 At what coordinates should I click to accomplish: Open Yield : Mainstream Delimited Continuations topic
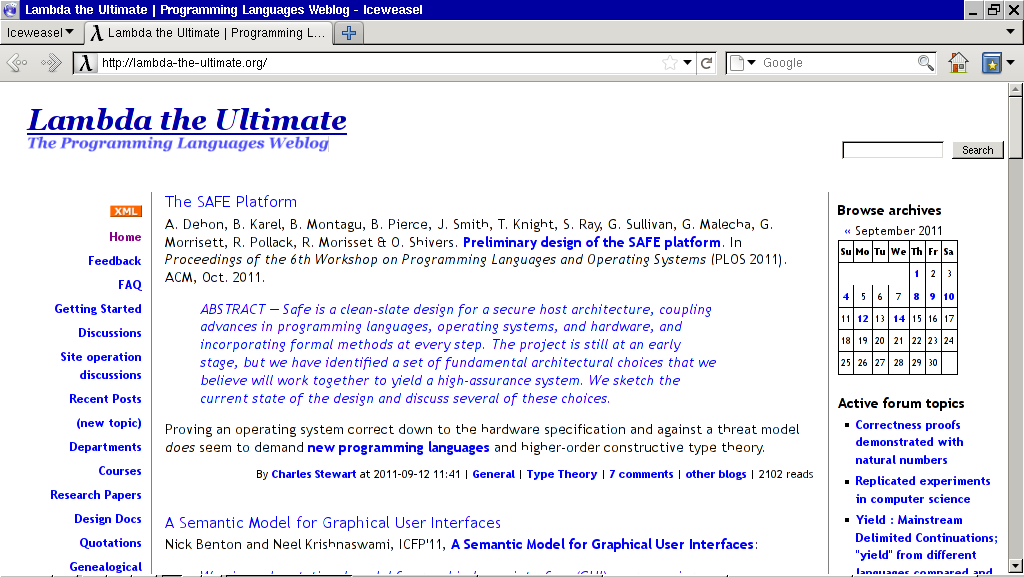pyautogui.click(x=927, y=546)
